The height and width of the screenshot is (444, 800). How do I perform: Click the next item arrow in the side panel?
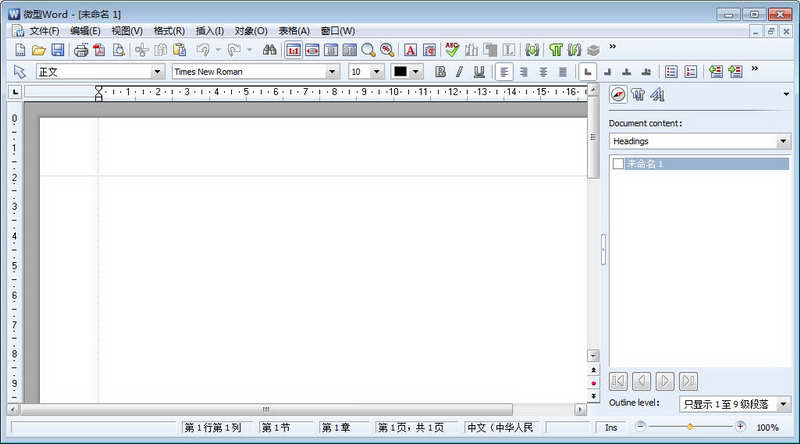point(665,381)
